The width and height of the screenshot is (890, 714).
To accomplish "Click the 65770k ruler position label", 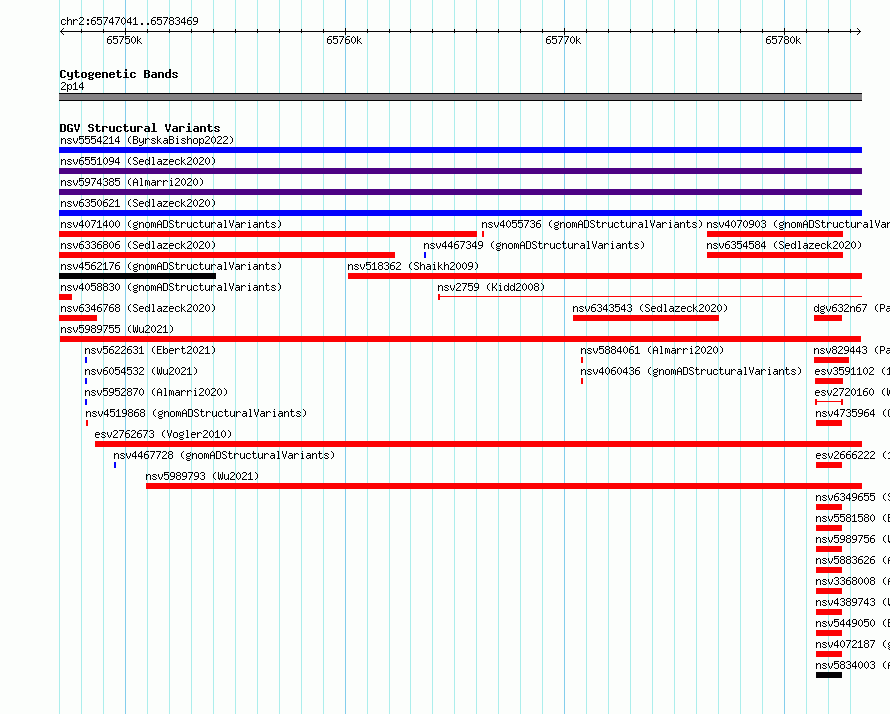I will pos(563,40).
